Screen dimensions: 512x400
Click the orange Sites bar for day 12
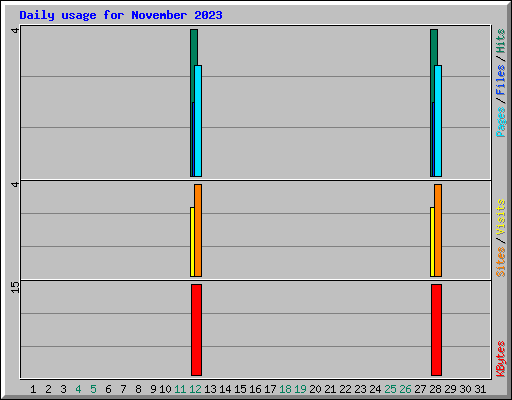point(198,230)
